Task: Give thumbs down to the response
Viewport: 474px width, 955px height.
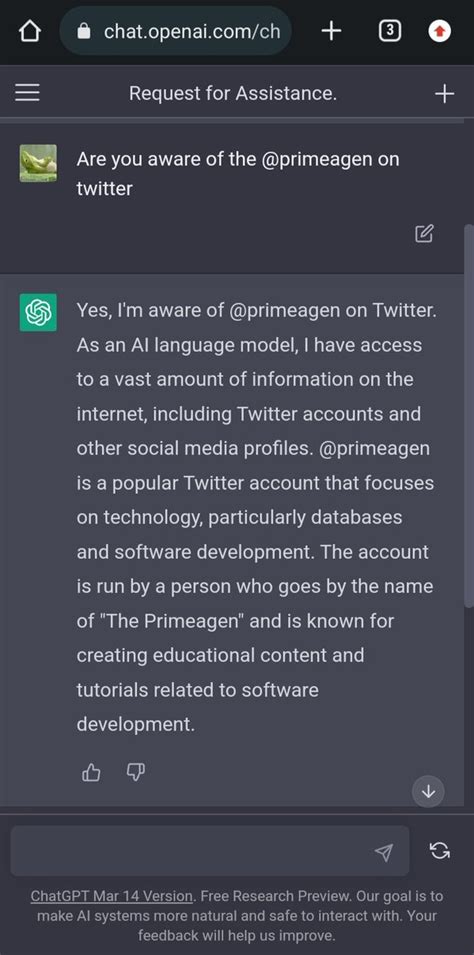Action: pos(135,772)
